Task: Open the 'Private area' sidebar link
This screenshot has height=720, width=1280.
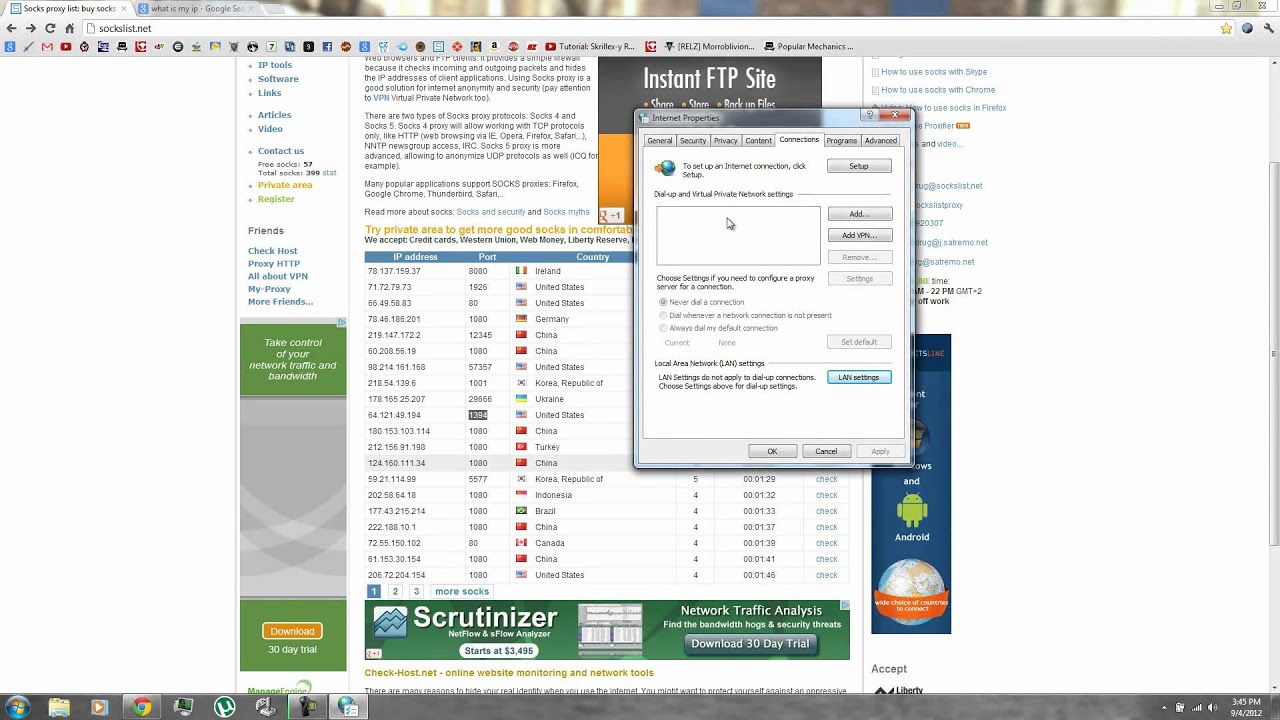Action: (285, 185)
